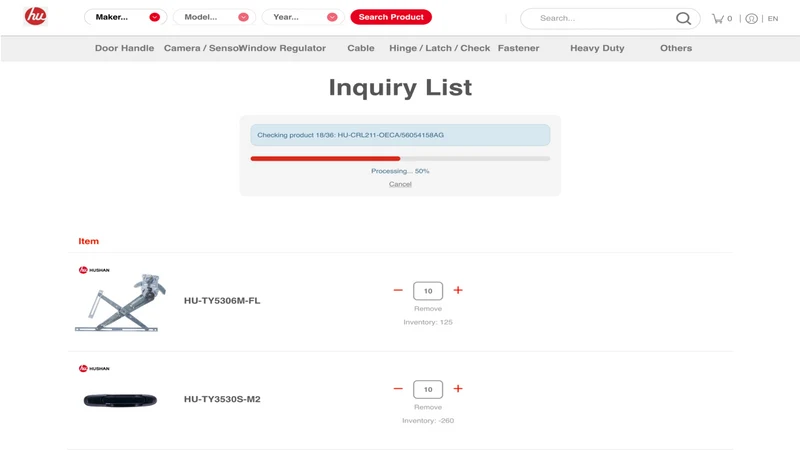Click the Processing... 50% label
800x450 pixels.
400,171
